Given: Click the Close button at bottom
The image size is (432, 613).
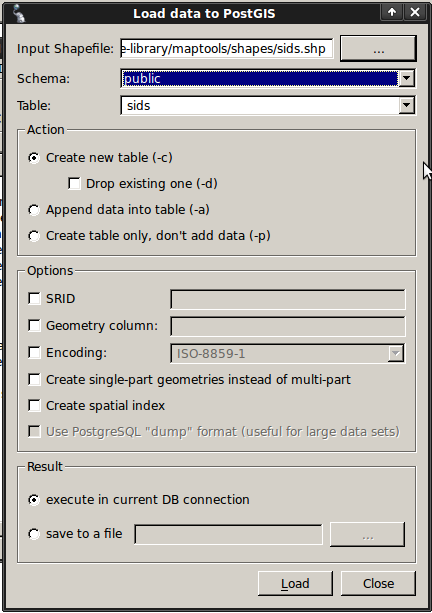Looking at the screenshot, I should (x=378, y=583).
